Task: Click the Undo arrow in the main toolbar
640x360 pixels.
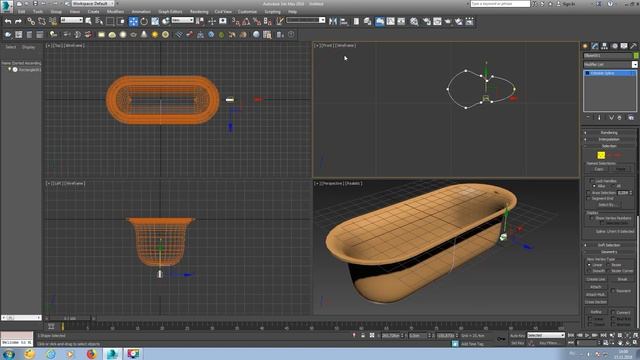Action: pos(8,21)
